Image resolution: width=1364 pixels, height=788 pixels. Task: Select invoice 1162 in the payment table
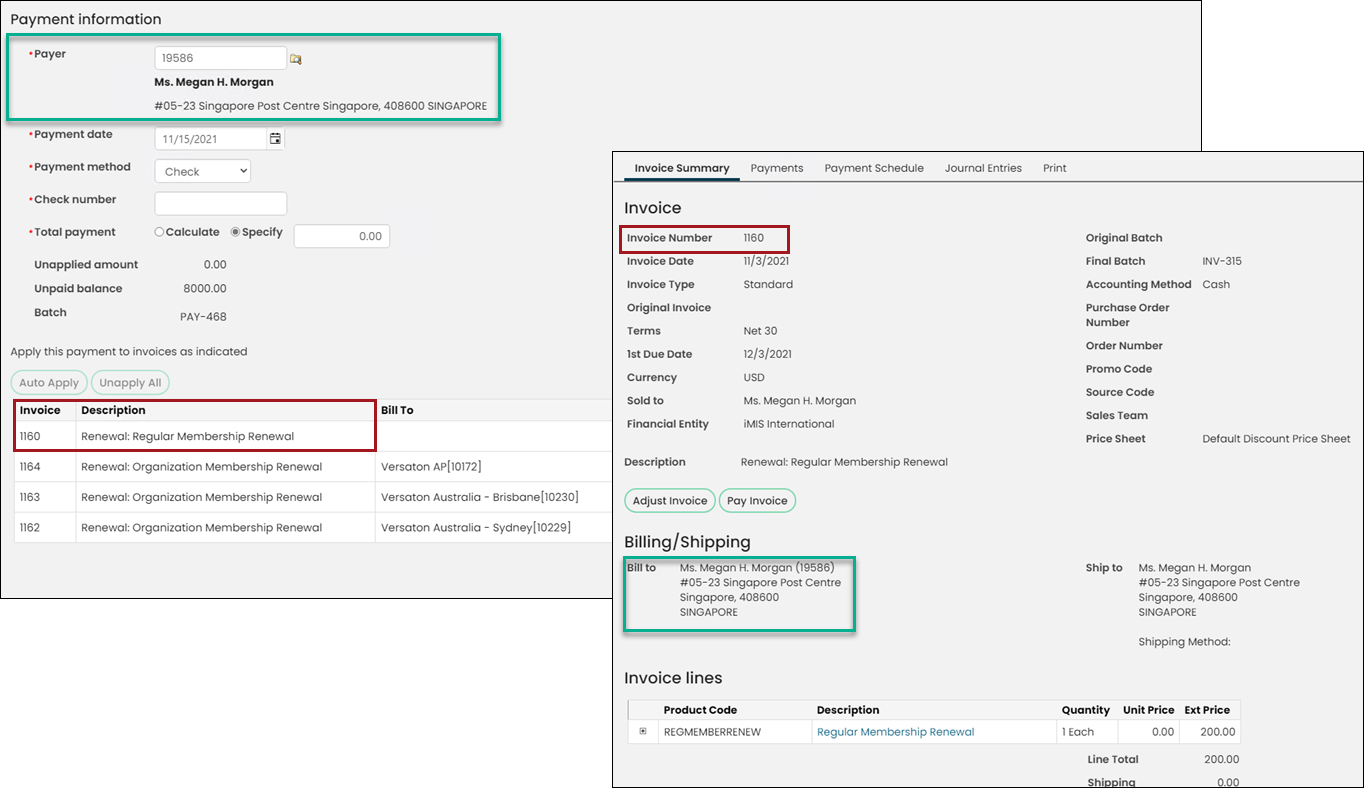[x=30, y=527]
